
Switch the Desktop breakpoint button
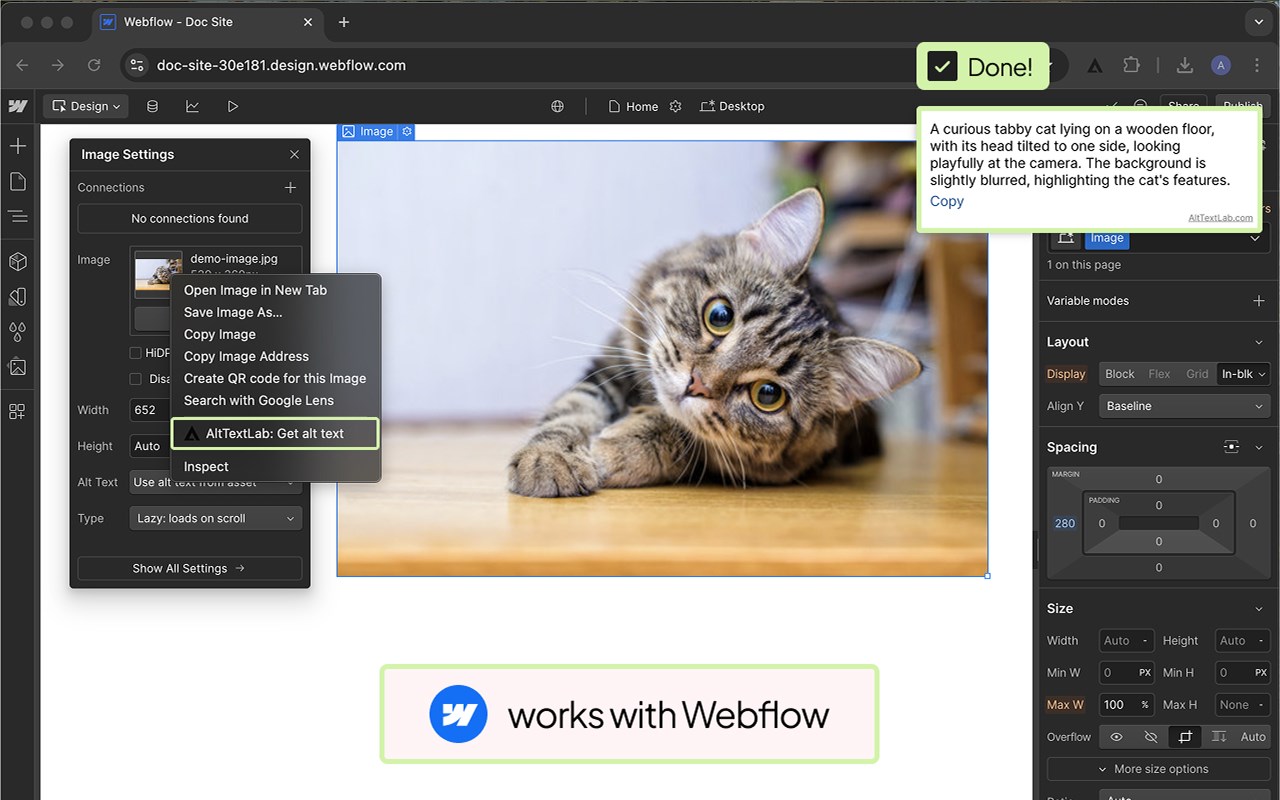point(732,106)
